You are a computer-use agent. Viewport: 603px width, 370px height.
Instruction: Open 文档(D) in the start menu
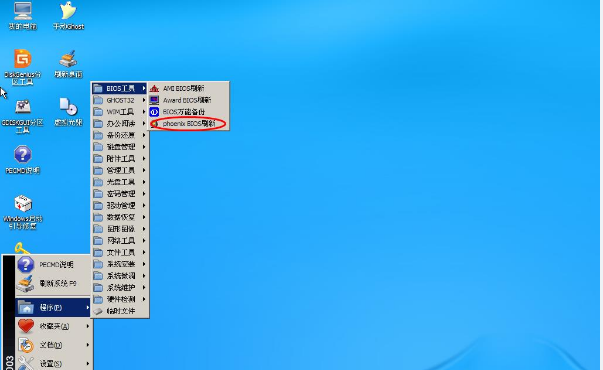point(53,345)
